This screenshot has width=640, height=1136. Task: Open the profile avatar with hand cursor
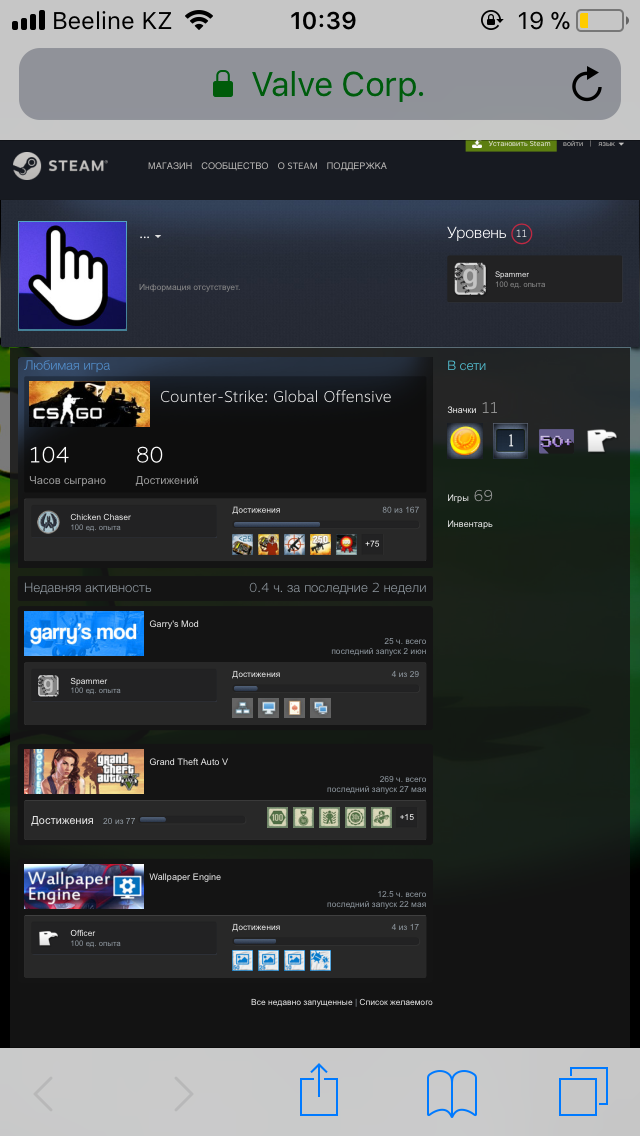[72, 275]
